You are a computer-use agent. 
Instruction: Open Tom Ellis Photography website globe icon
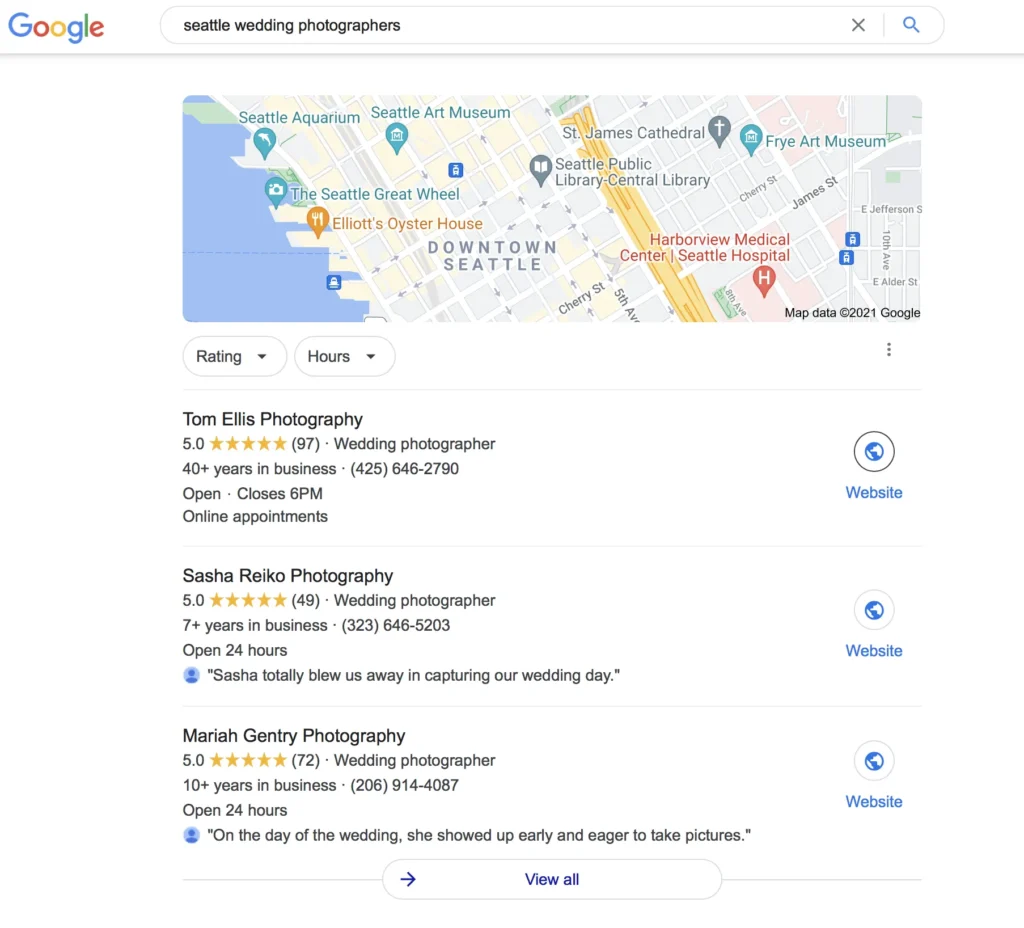[x=874, y=451]
